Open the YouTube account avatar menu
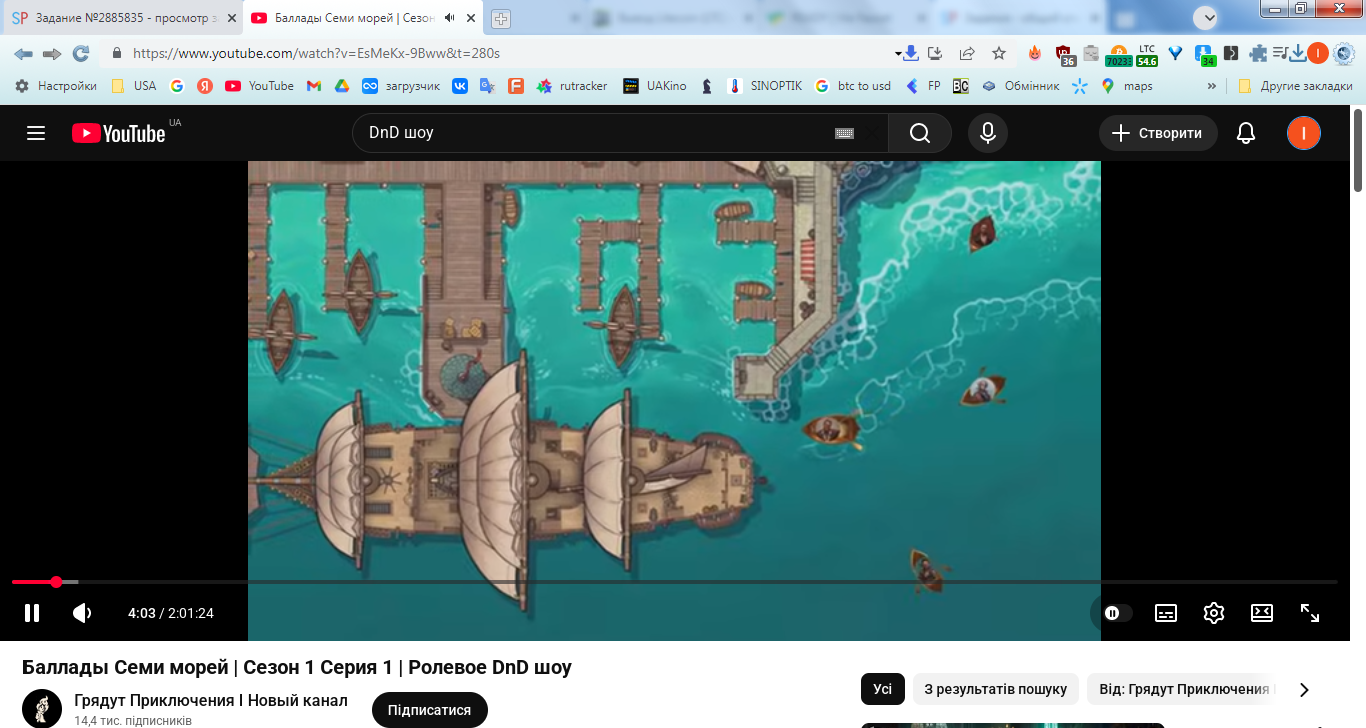Viewport: 1366px width, 728px height. [1304, 133]
